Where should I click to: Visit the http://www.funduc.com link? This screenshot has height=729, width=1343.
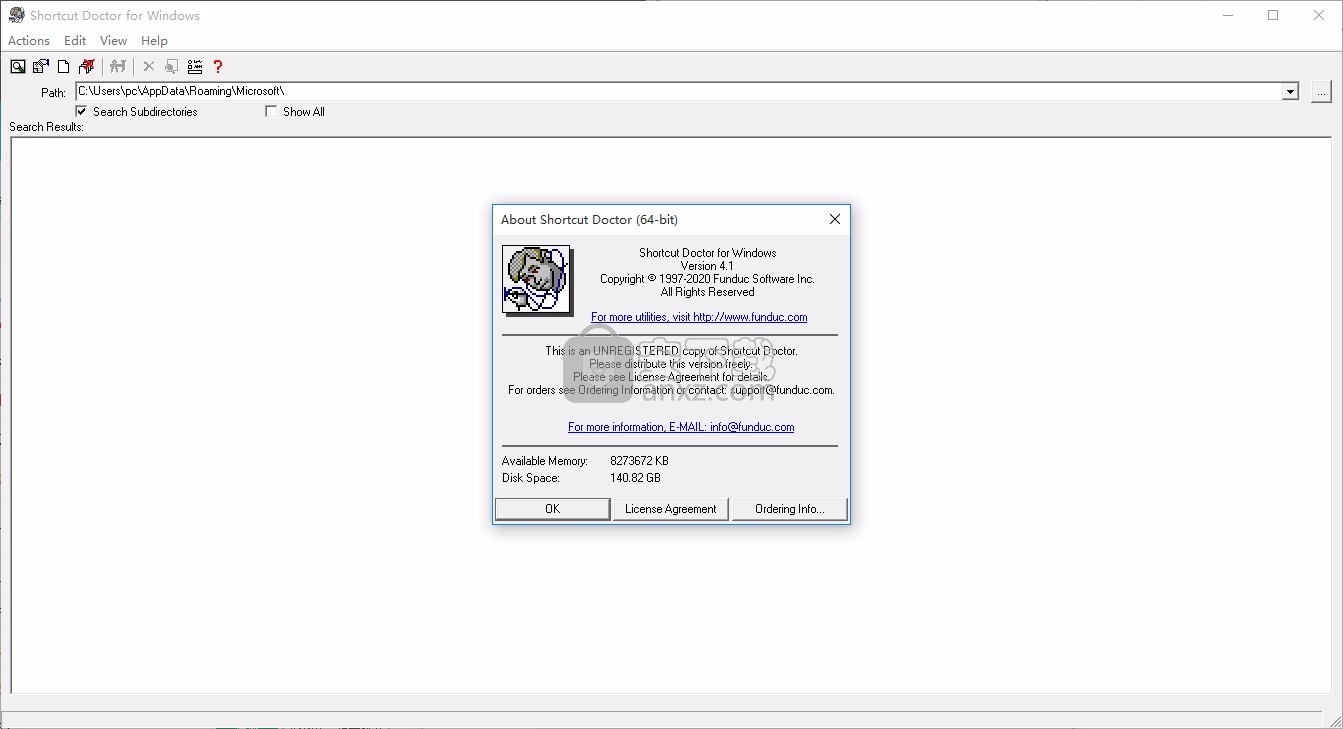[699, 317]
